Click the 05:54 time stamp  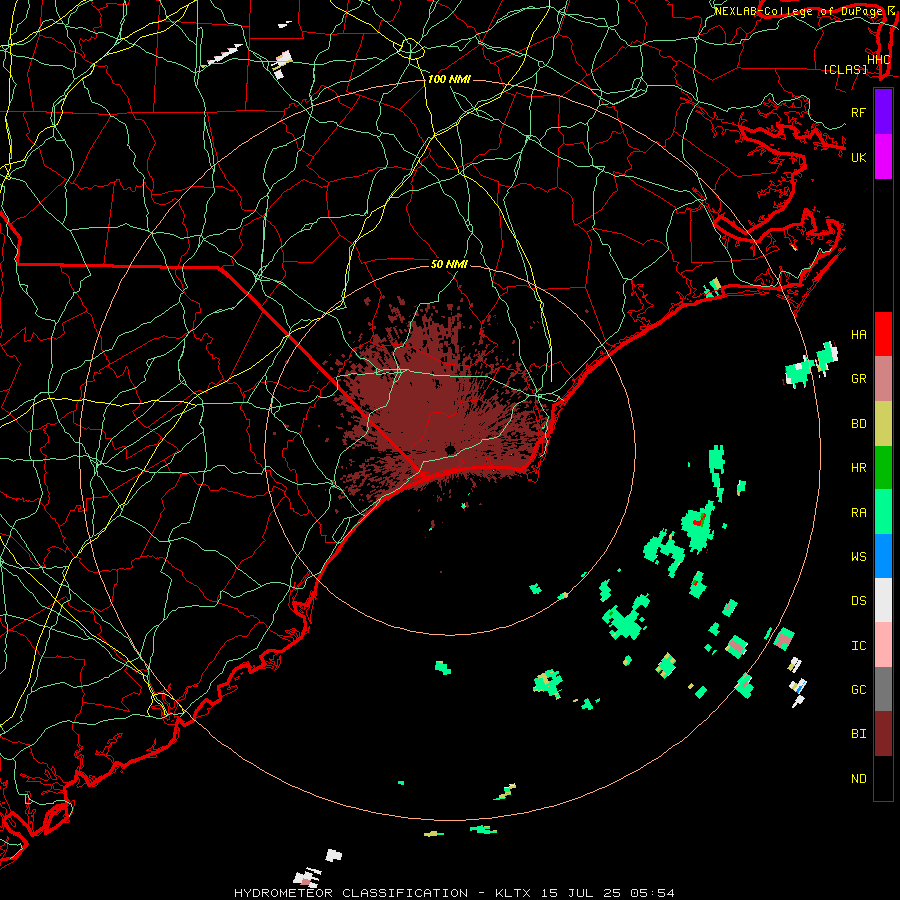652,893
